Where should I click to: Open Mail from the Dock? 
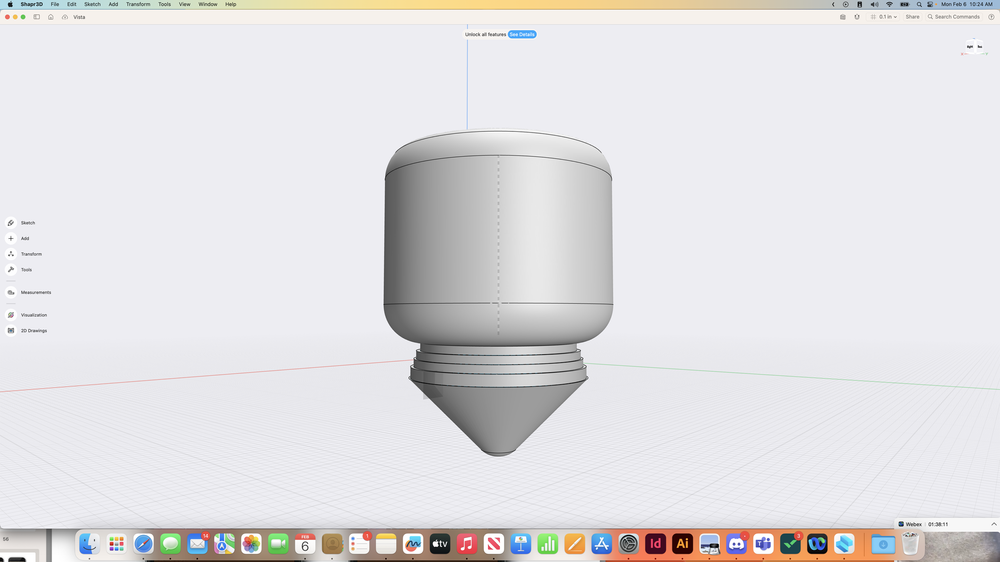pos(197,544)
